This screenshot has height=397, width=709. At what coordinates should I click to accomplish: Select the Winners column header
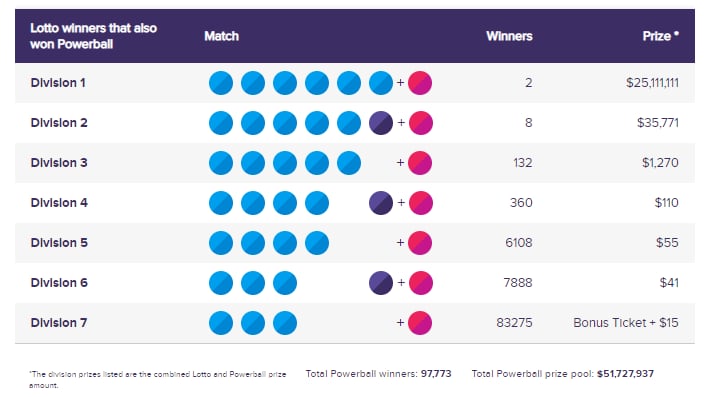tap(509, 36)
